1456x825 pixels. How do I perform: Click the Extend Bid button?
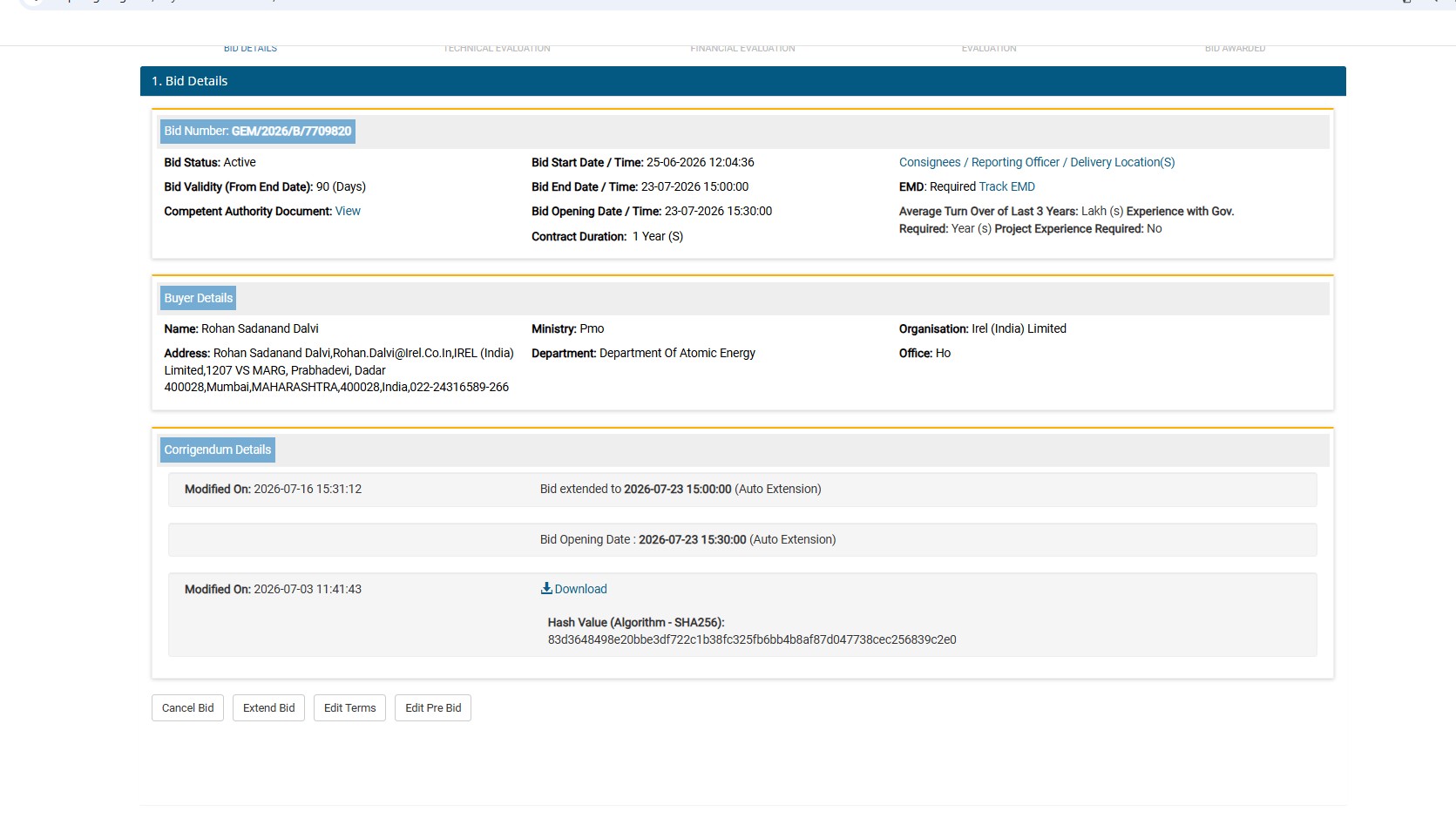(268, 708)
